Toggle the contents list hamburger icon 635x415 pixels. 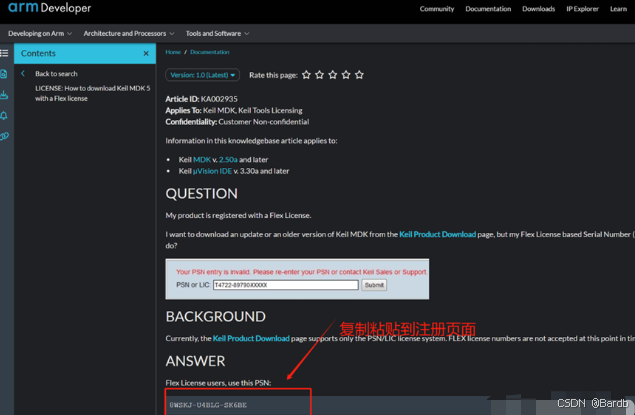coord(4,53)
